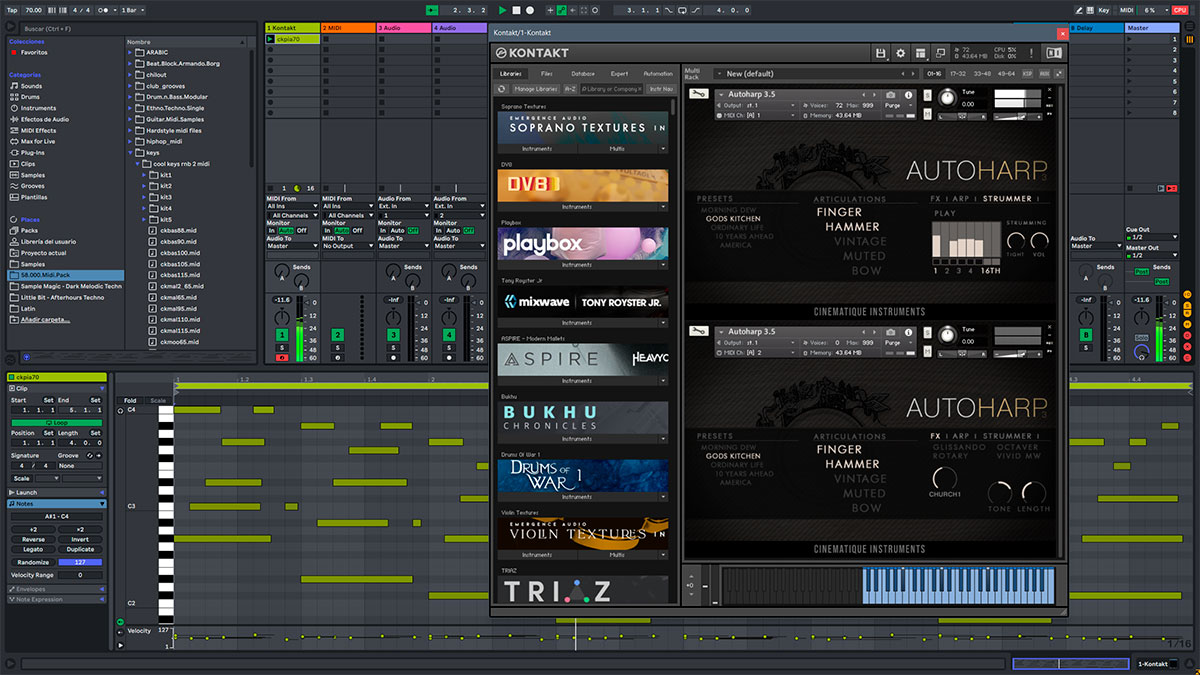Open the Playbox library thumbnail
The width and height of the screenshot is (1200, 675).
click(x=583, y=244)
